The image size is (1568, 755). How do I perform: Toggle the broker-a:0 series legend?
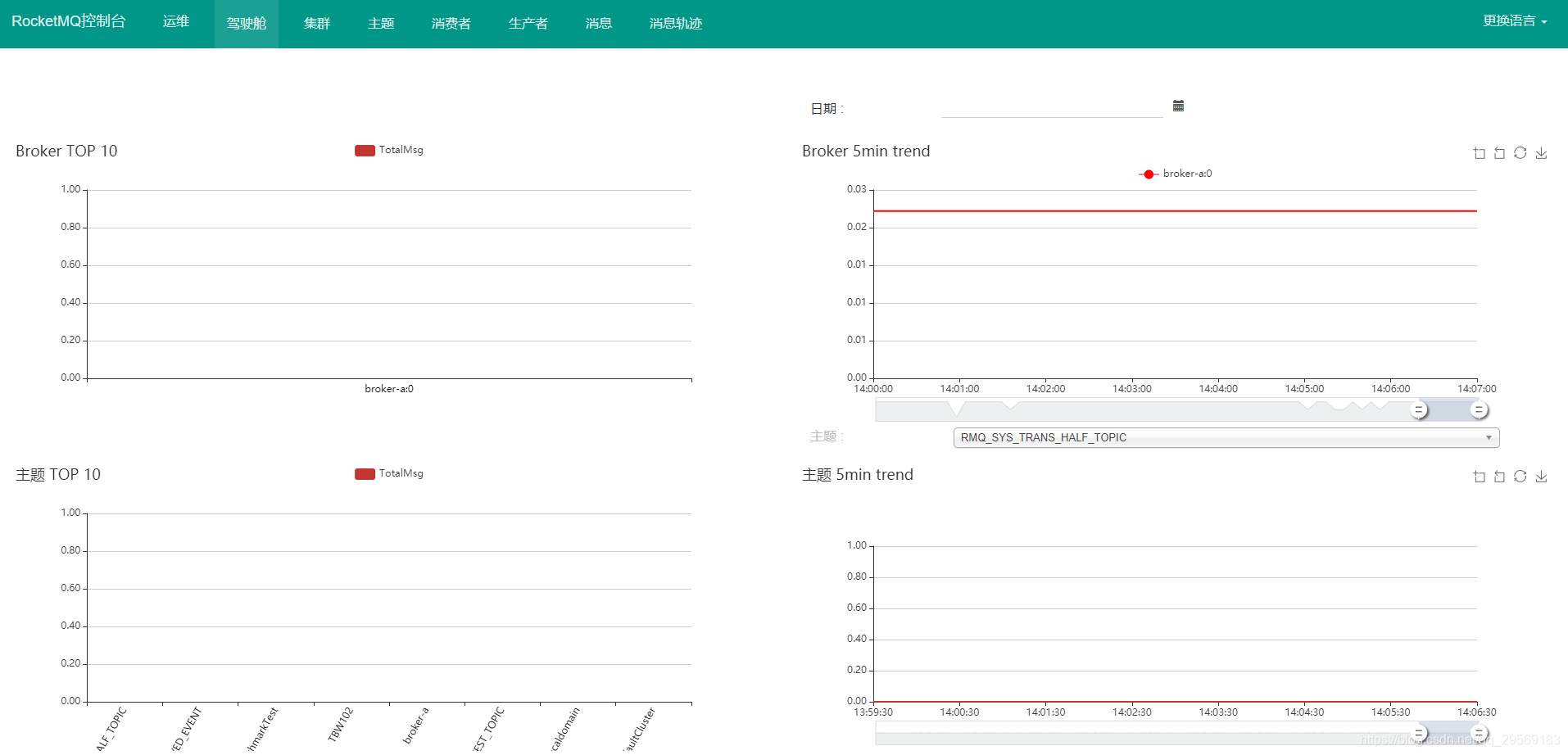1176,174
